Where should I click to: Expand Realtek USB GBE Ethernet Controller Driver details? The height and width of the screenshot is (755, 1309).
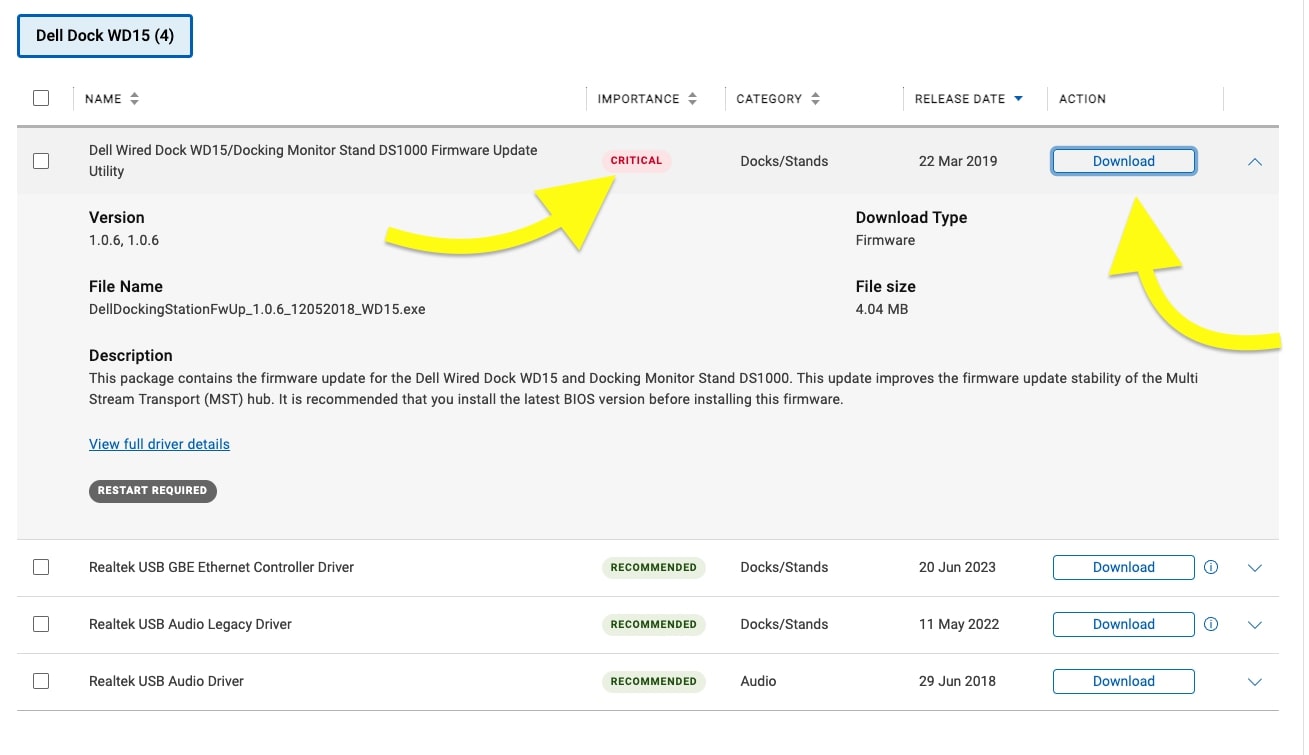pyautogui.click(x=1256, y=568)
